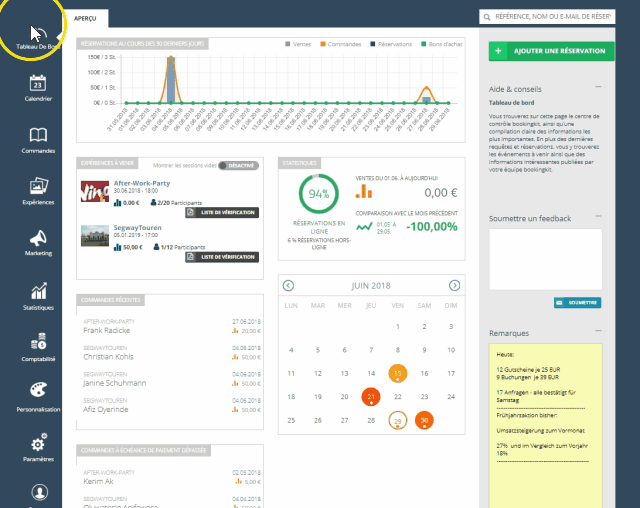
Task: Click the search magnifier icon
Action: click(487, 17)
